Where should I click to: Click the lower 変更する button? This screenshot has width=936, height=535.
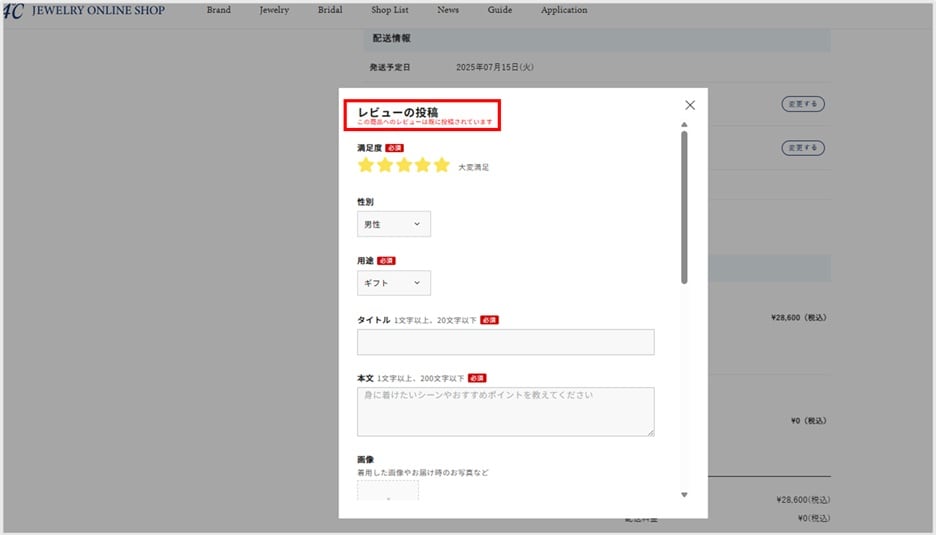[x=803, y=147]
